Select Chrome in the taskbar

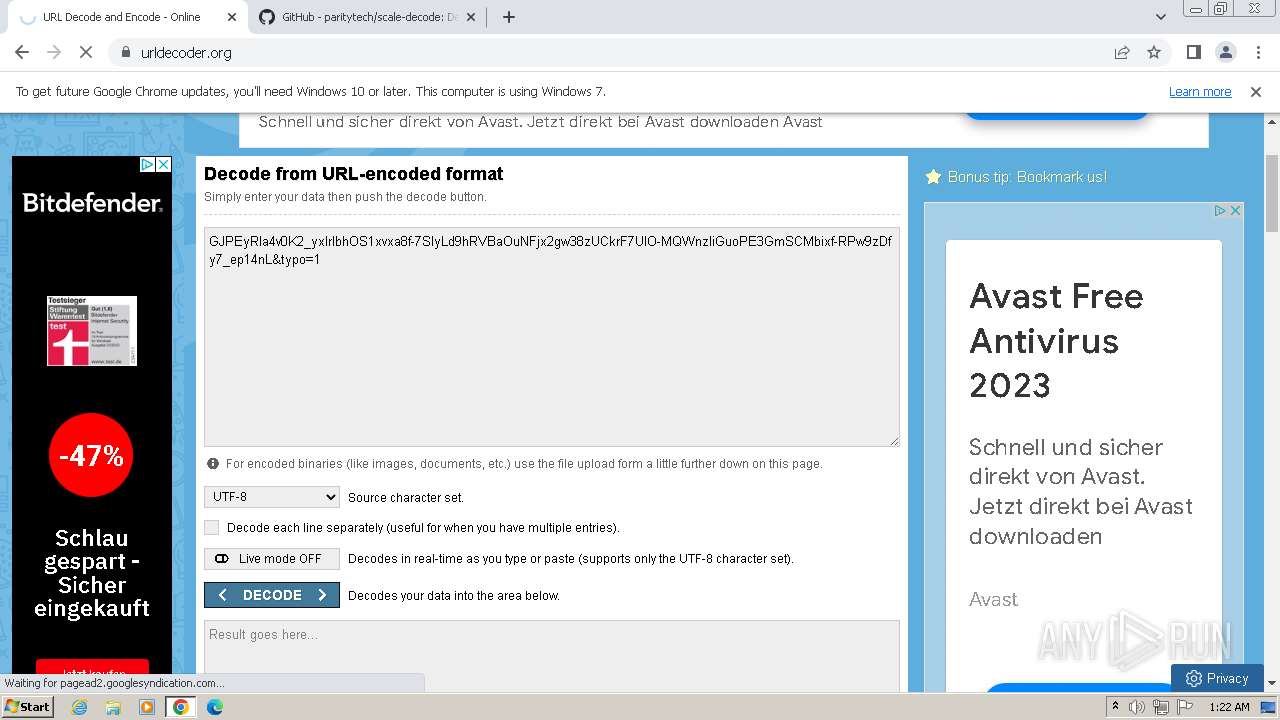click(180, 707)
